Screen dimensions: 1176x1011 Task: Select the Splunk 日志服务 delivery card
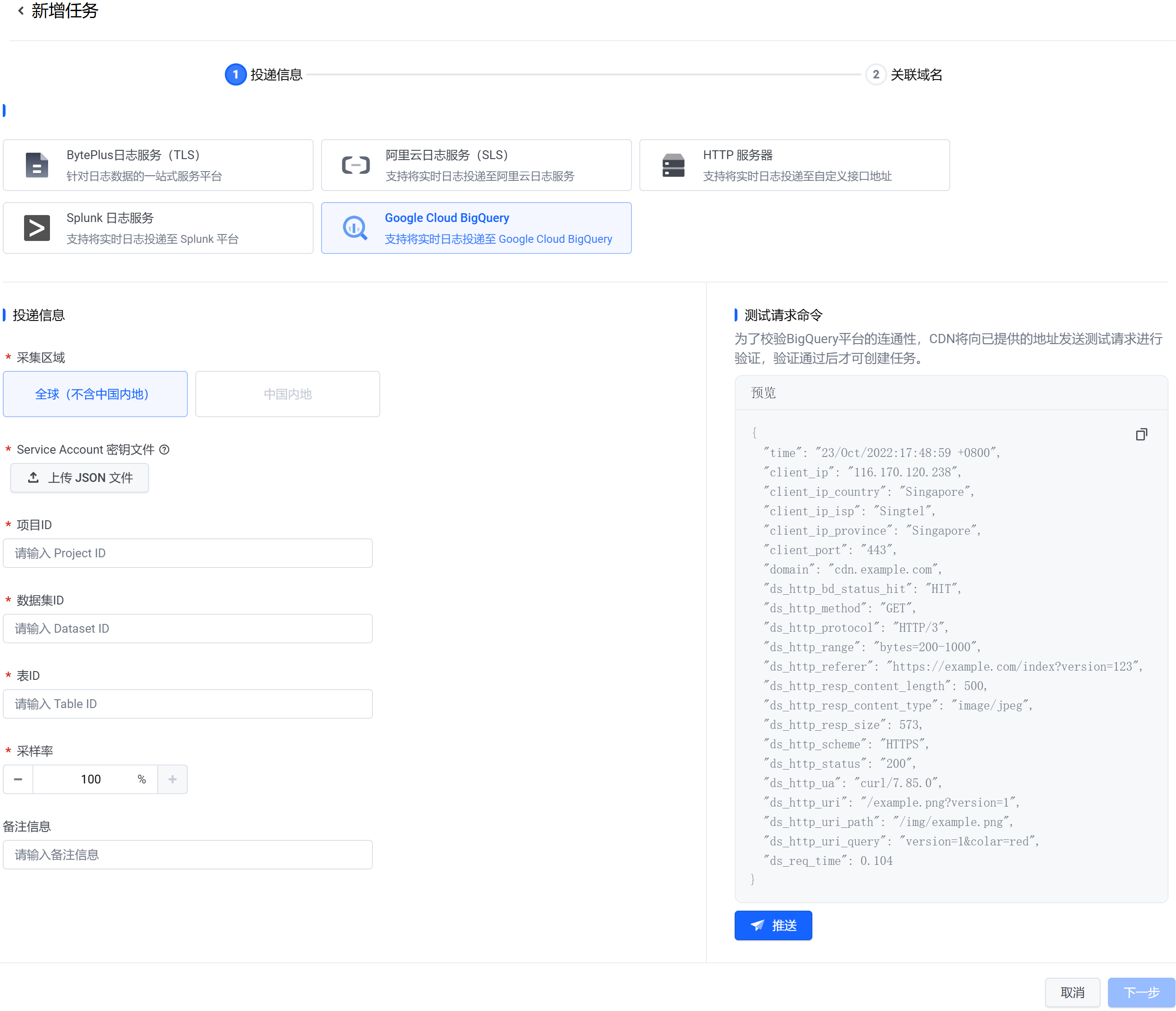click(158, 228)
